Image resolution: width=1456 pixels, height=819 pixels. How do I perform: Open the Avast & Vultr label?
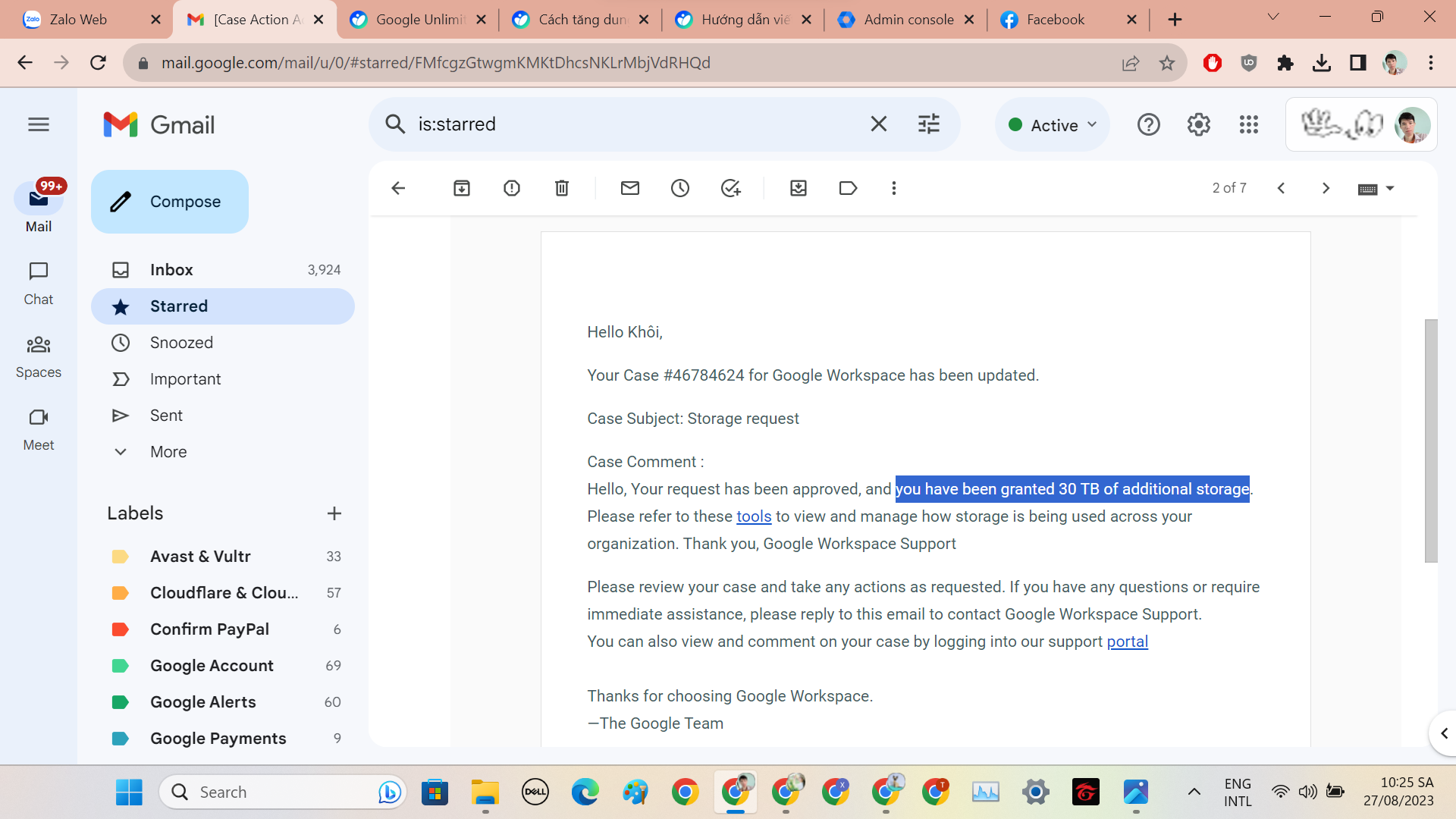(223, 557)
